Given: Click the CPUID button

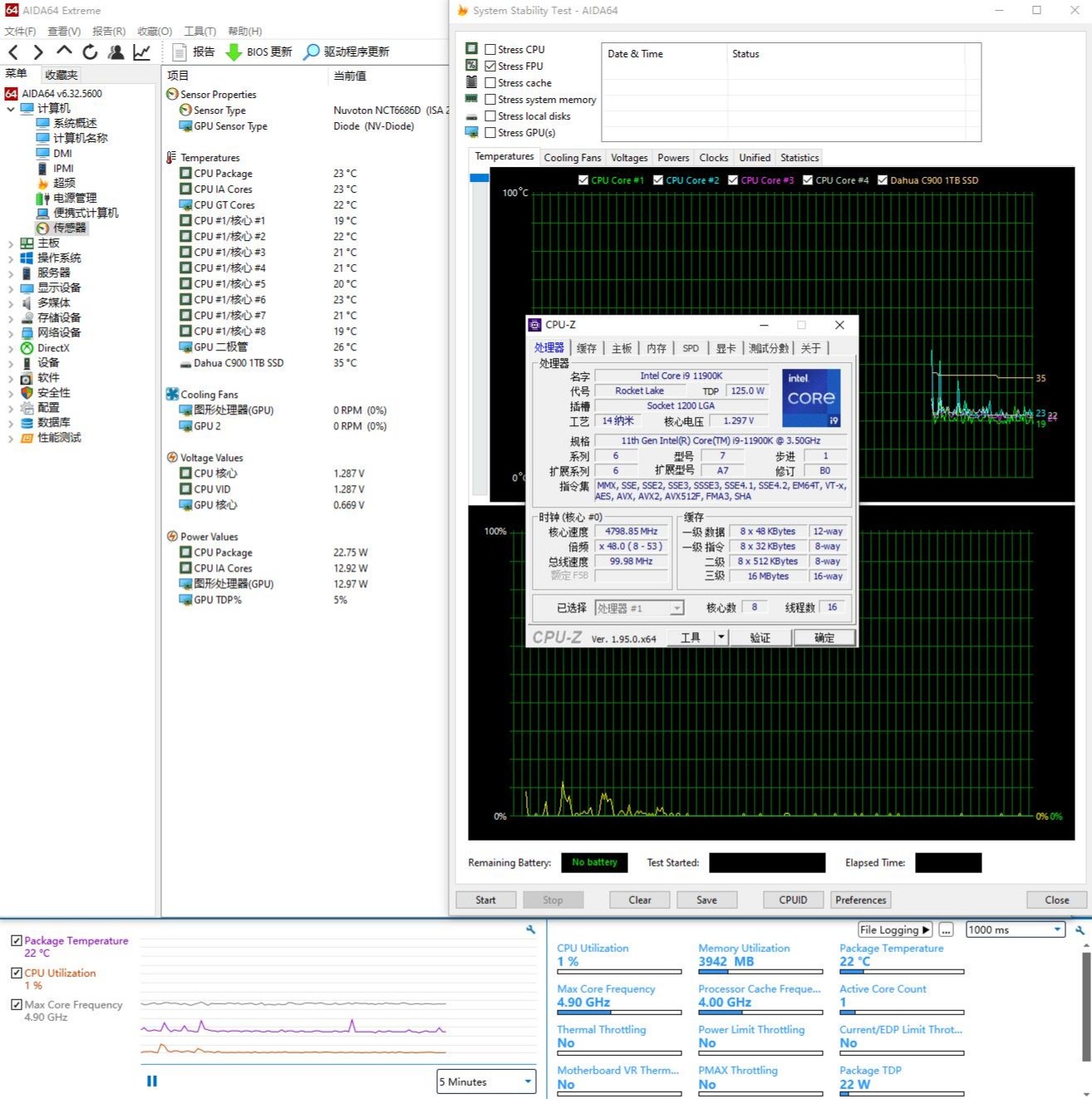Looking at the screenshot, I should [x=793, y=900].
